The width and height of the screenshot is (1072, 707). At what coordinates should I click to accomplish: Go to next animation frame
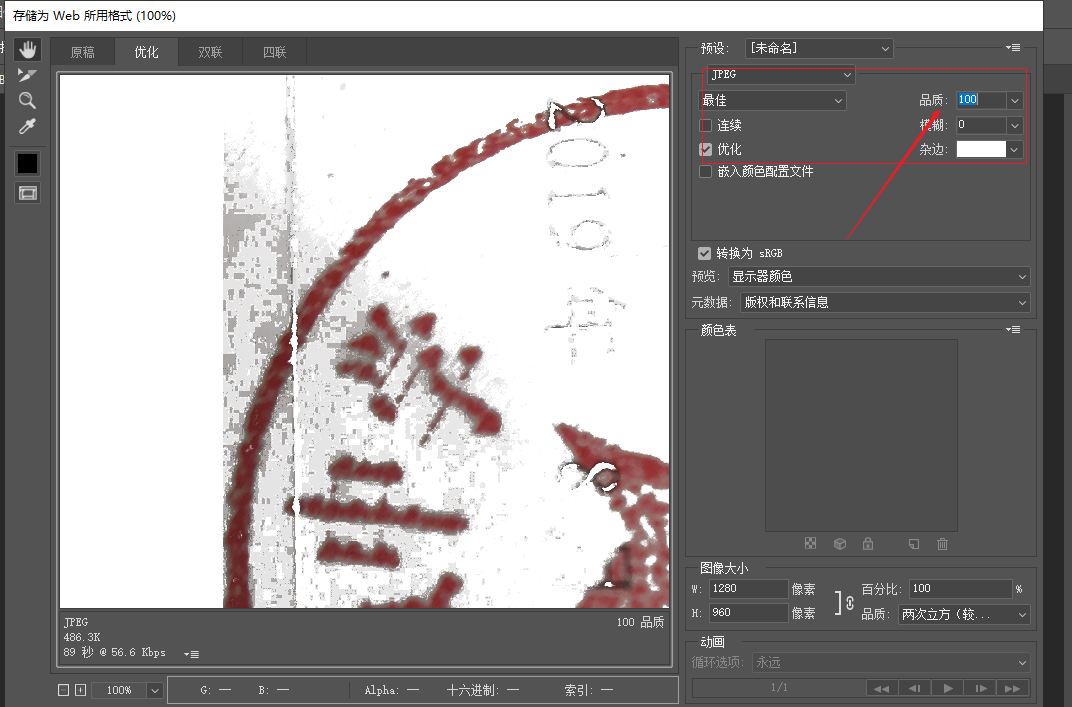[980, 689]
